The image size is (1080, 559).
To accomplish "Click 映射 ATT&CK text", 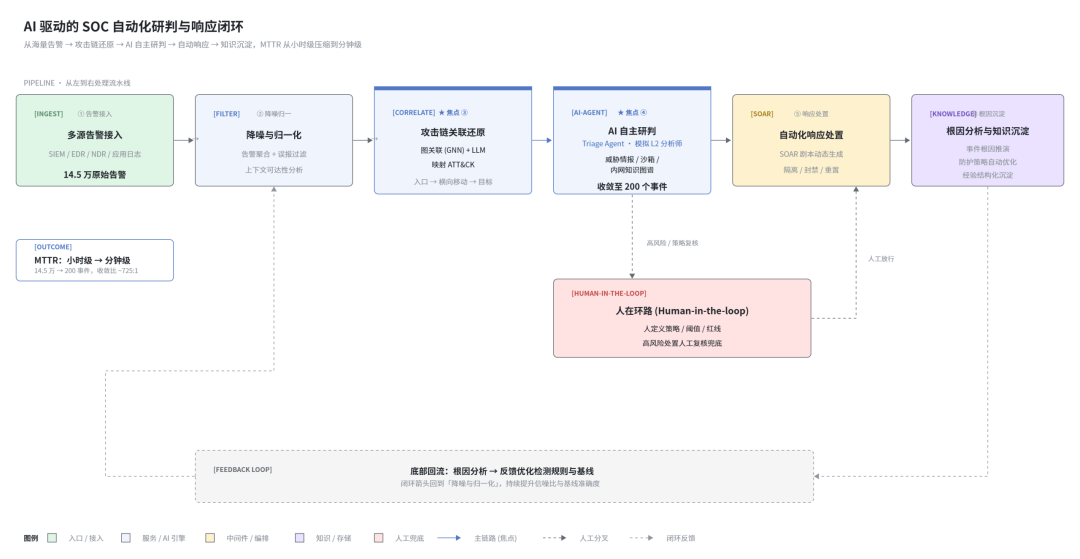I will 453,165.
